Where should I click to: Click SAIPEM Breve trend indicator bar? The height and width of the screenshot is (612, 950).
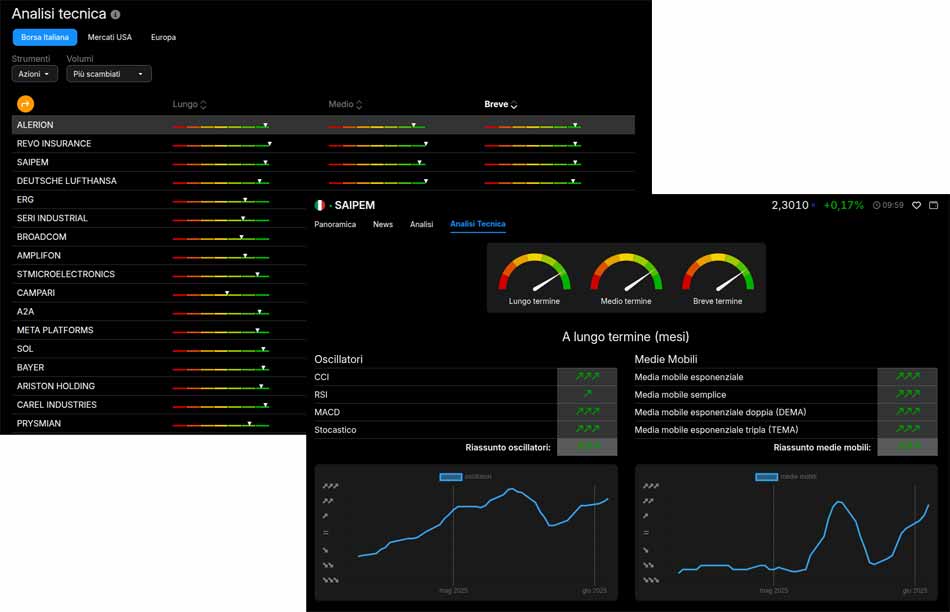(533, 163)
